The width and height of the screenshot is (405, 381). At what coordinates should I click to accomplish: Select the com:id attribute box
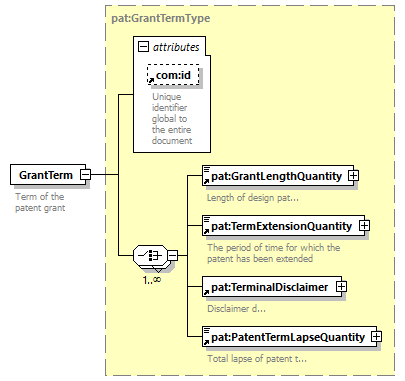click(x=173, y=75)
